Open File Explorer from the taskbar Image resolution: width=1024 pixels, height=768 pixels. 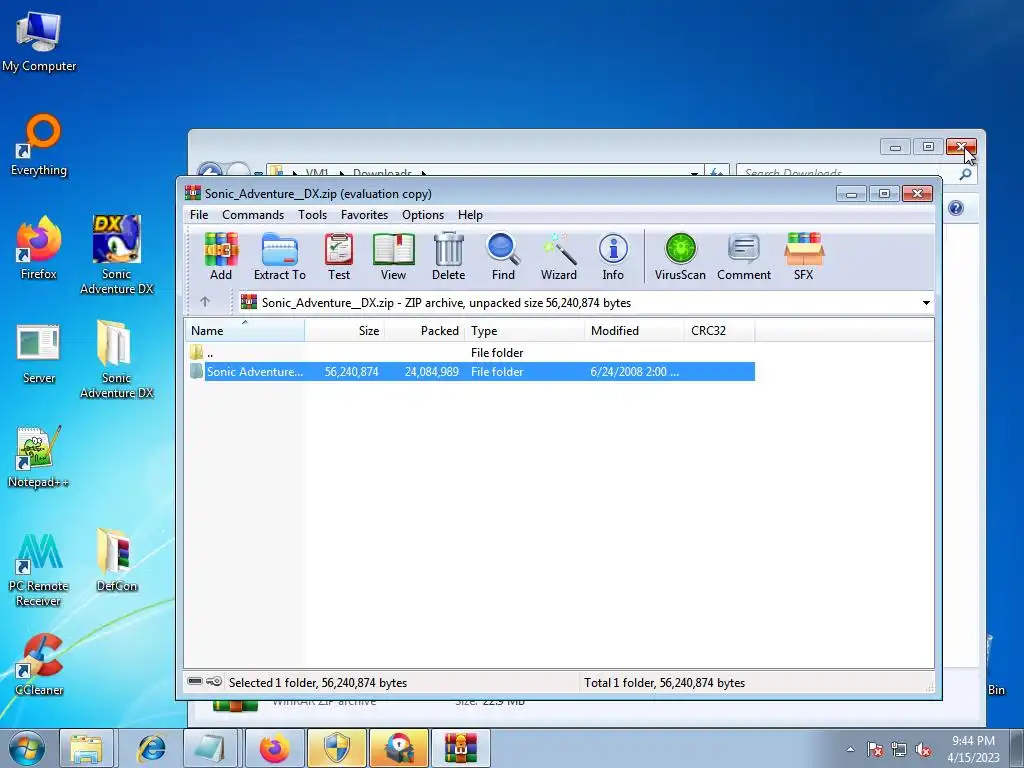(86, 748)
